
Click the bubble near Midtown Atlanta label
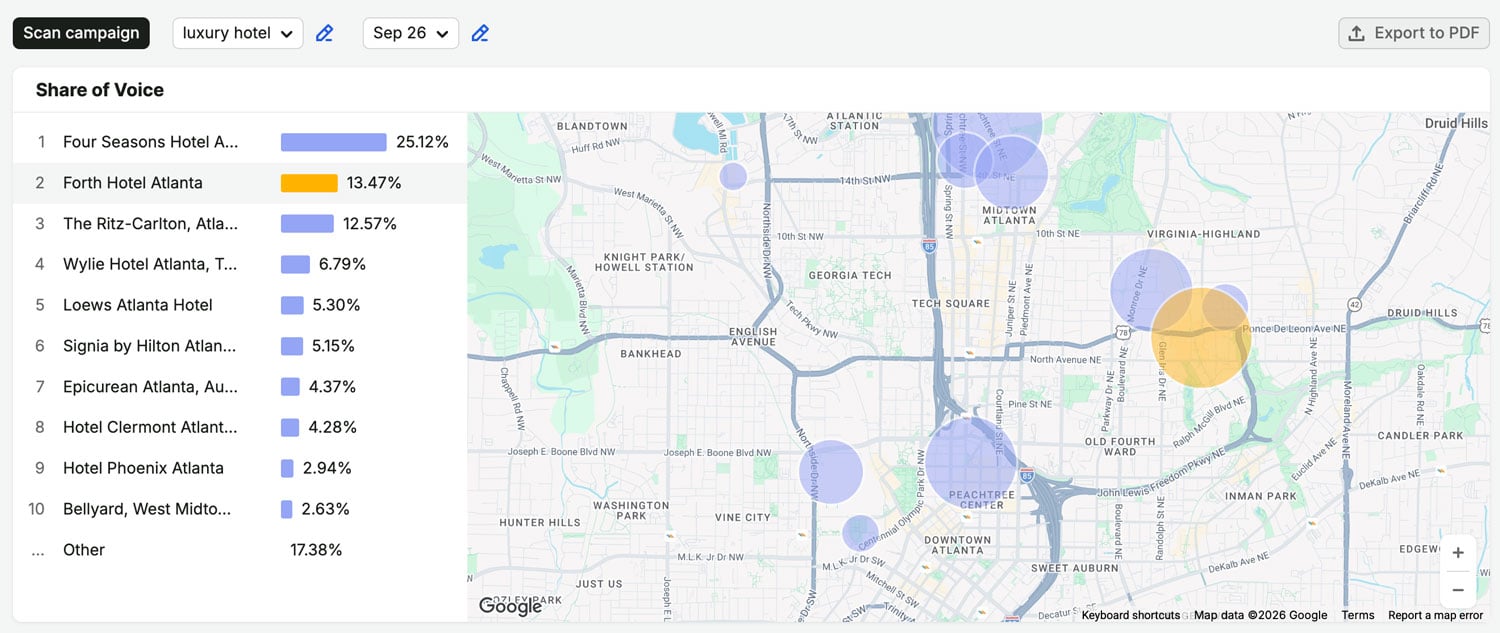(x=1012, y=173)
